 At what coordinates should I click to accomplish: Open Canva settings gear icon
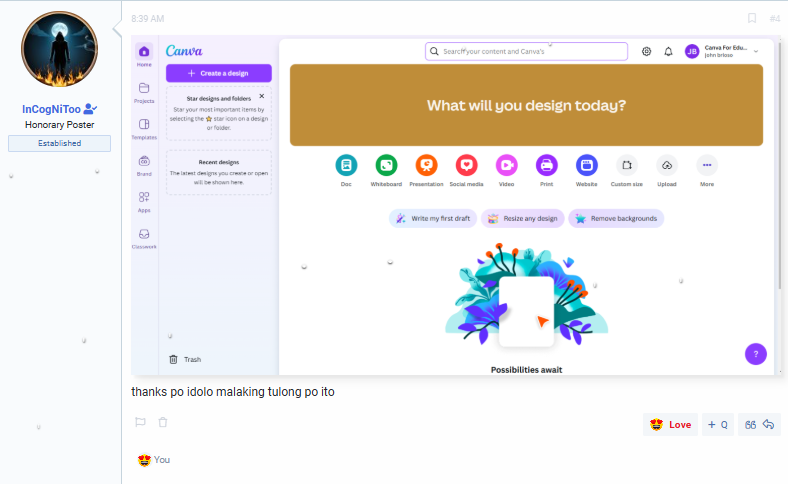click(646, 51)
